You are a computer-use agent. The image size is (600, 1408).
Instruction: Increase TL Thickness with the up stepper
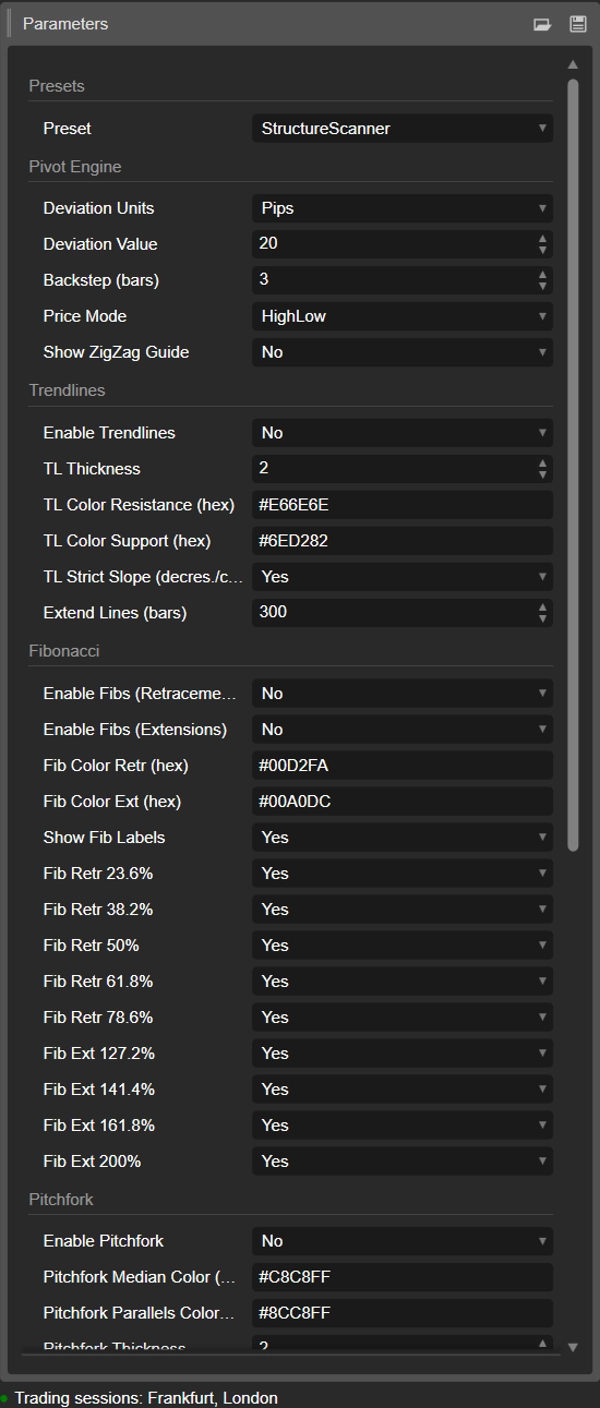543,464
